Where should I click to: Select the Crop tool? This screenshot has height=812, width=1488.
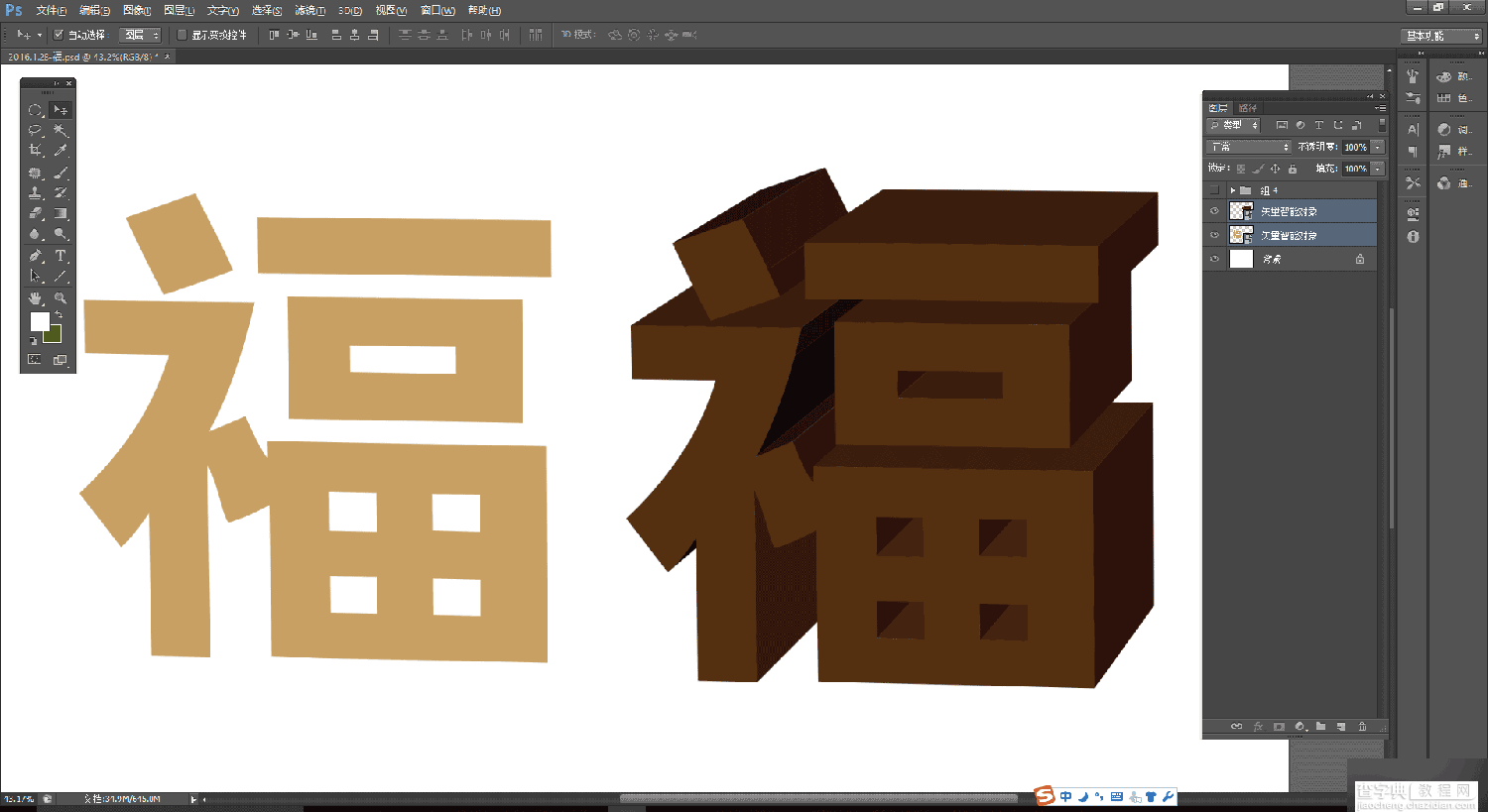[x=35, y=151]
